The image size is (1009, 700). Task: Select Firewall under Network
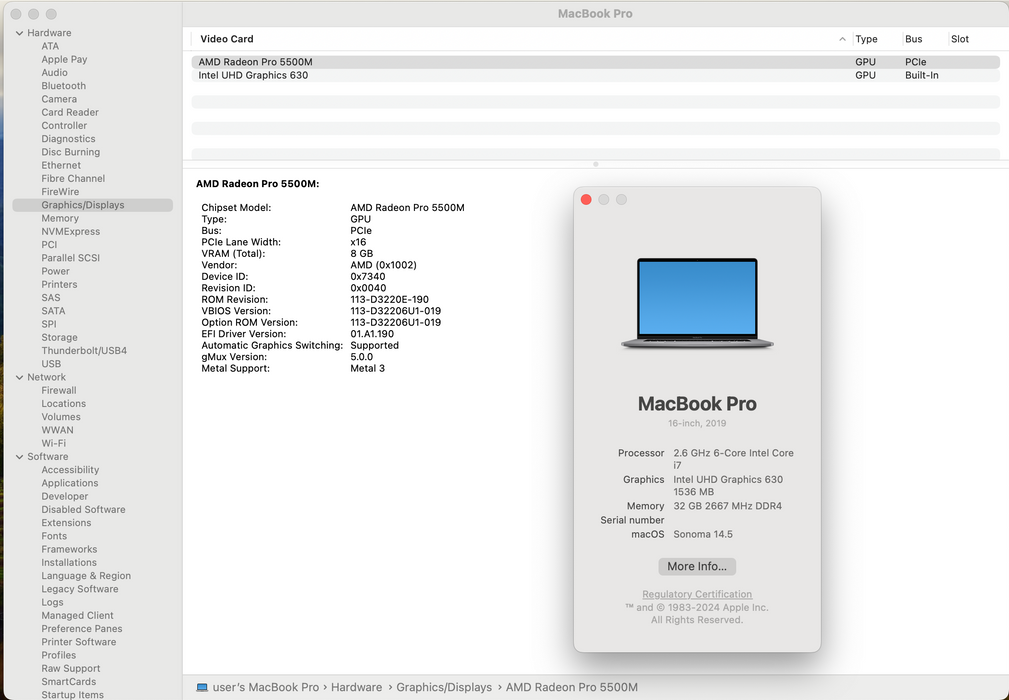59,391
